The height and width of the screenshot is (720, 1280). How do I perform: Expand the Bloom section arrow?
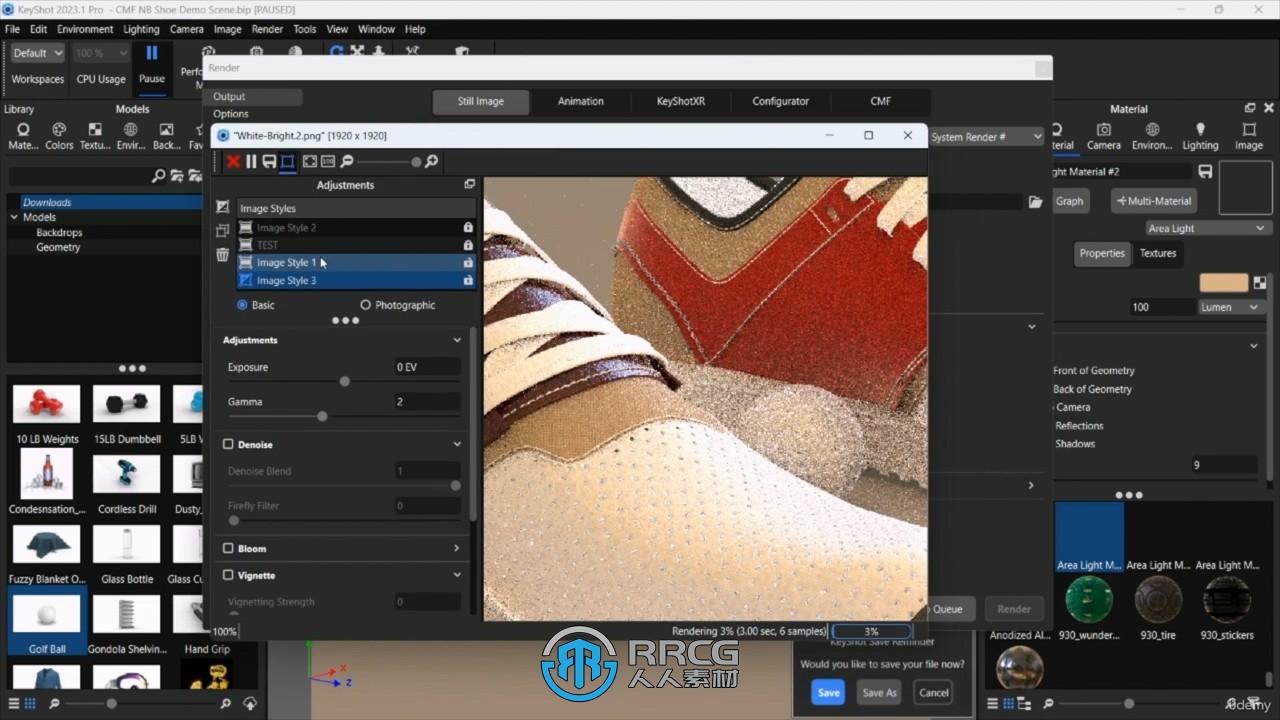(x=457, y=548)
